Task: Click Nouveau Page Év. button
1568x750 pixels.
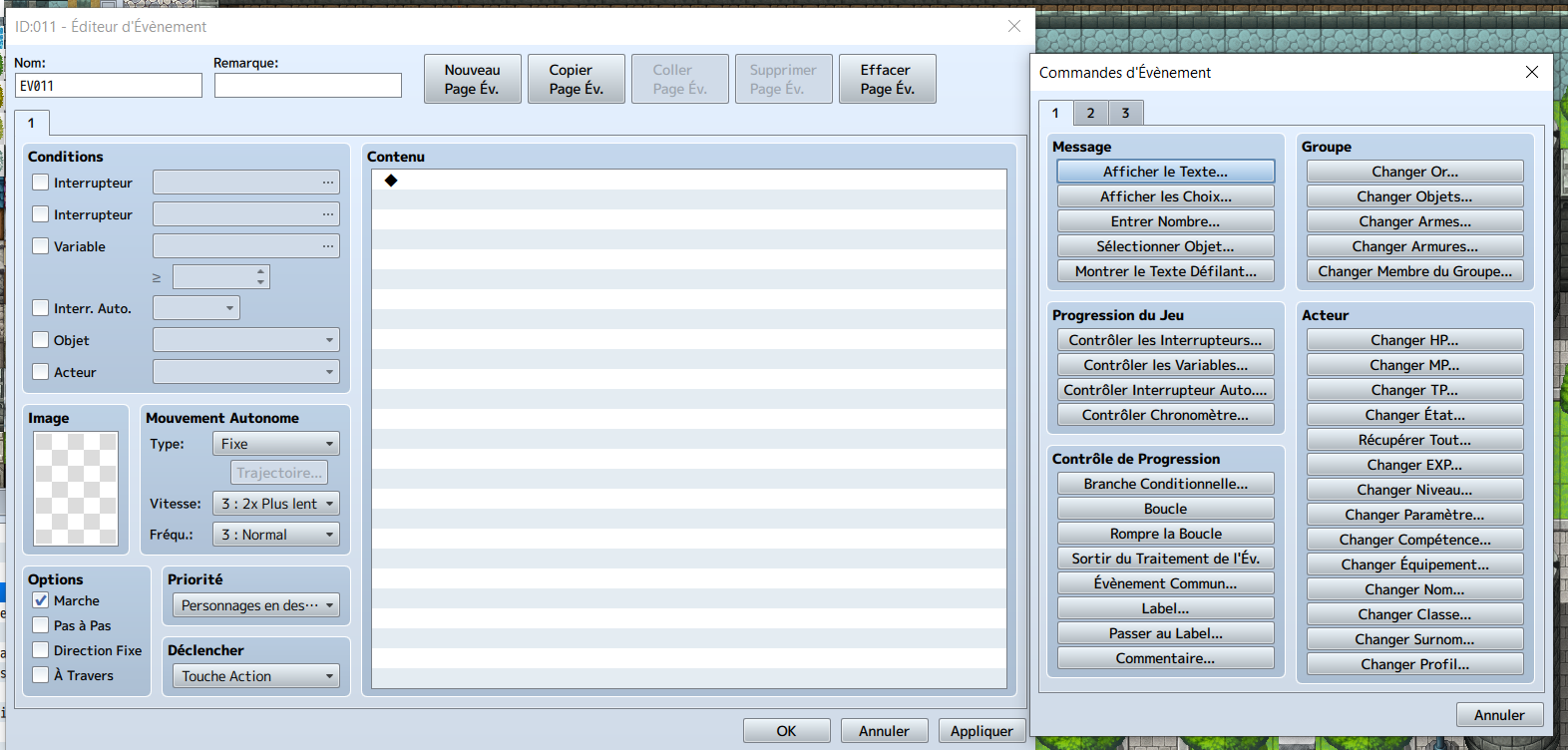Action: tap(473, 79)
